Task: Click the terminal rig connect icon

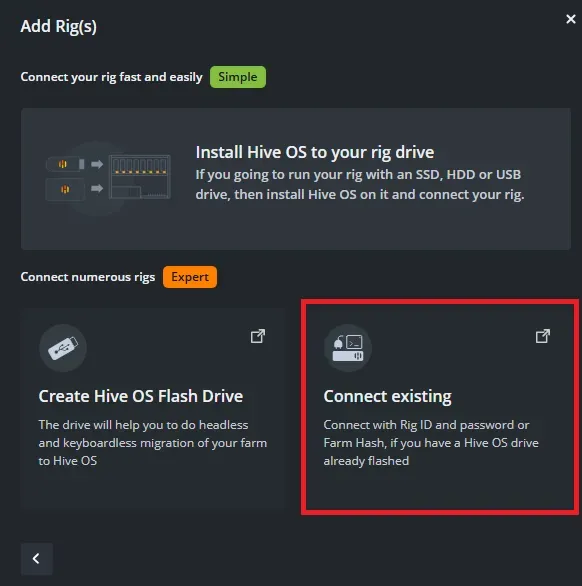Action: pos(348,348)
